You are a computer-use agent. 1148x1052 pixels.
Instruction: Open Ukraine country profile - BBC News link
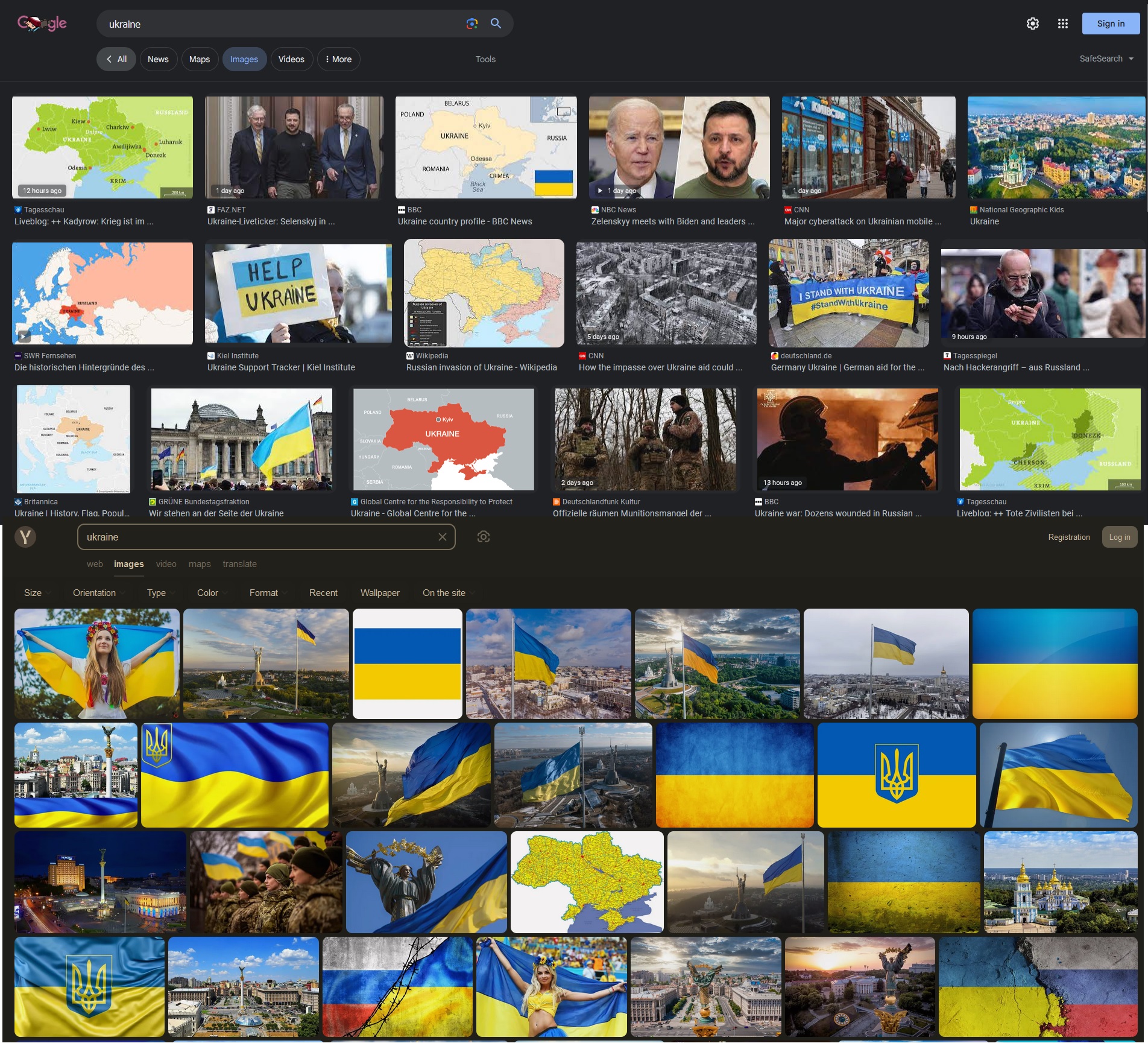pos(465,221)
